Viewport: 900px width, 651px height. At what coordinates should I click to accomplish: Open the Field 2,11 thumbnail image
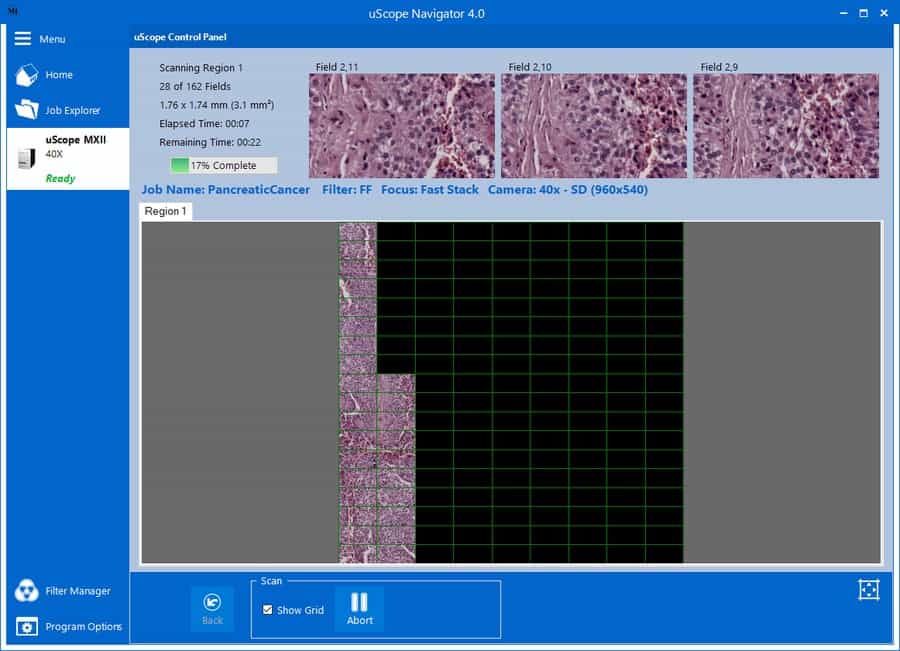tap(401, 126)
